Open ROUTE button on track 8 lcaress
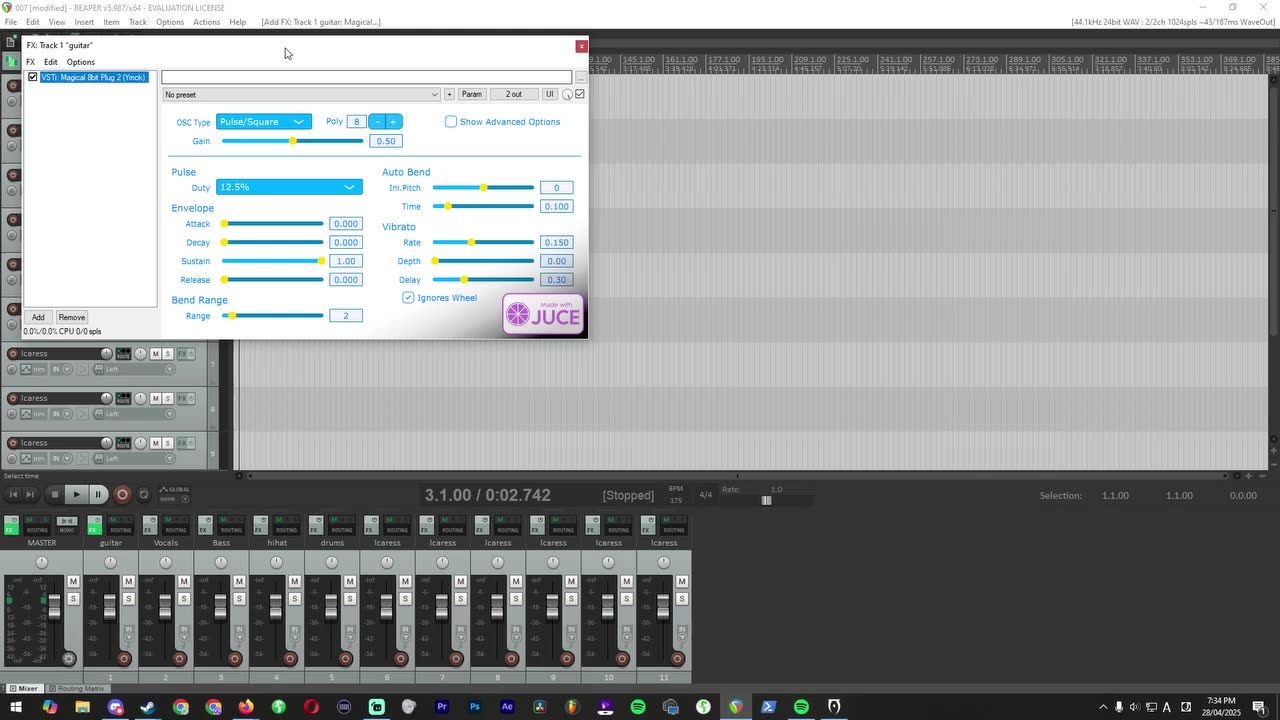Viewport: 1280px width, 720px height. (123, 398)
